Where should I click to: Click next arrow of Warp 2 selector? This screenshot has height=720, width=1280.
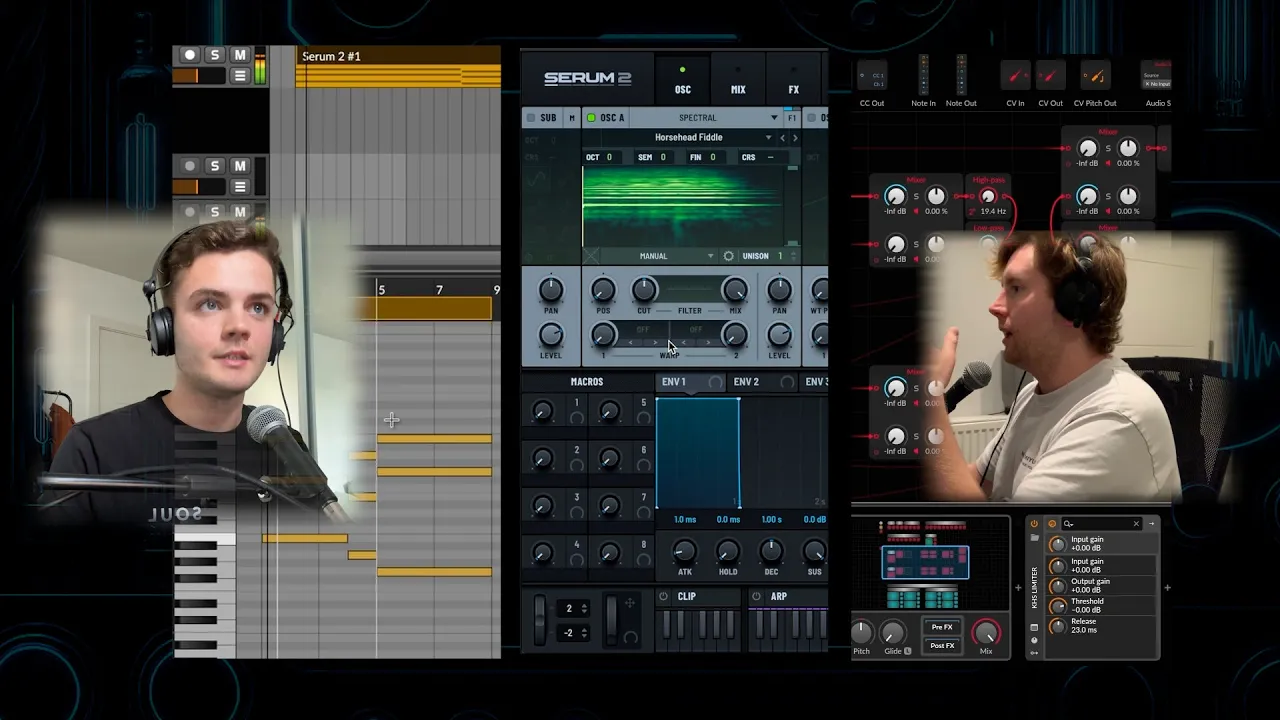(709, 343)
